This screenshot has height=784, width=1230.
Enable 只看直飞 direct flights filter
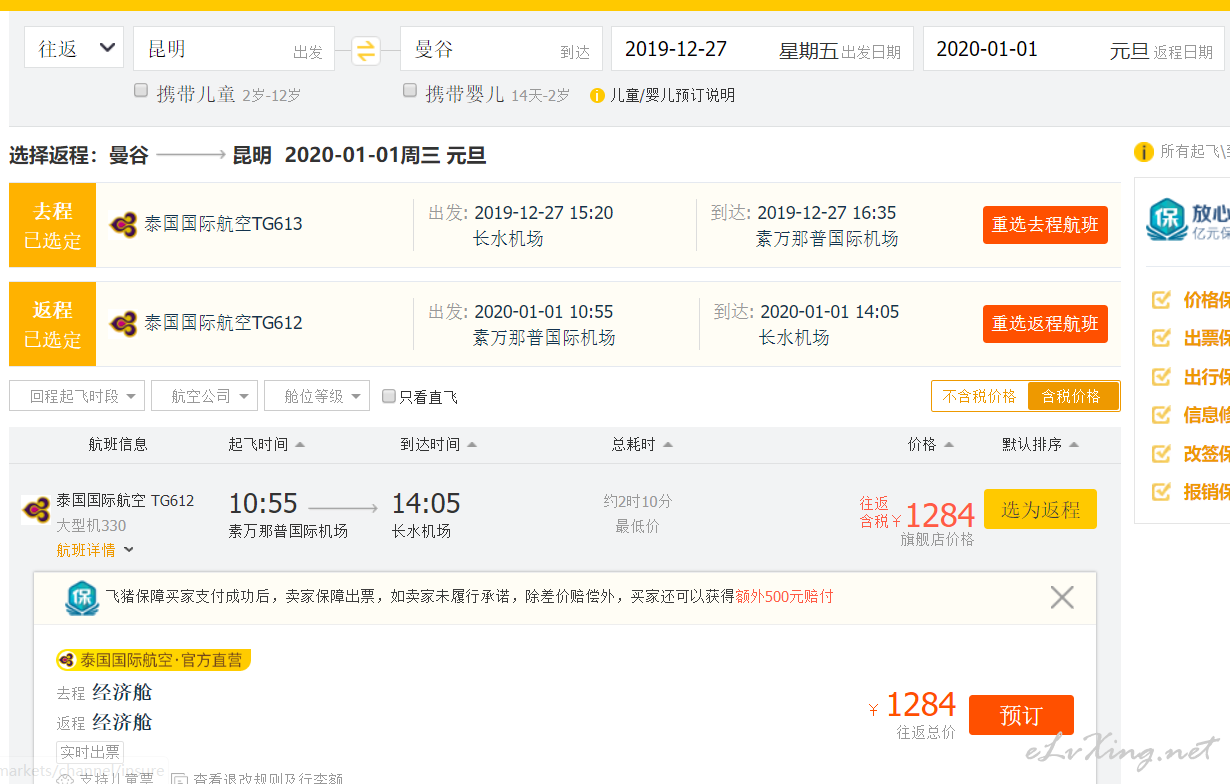(x=389, y=397)
